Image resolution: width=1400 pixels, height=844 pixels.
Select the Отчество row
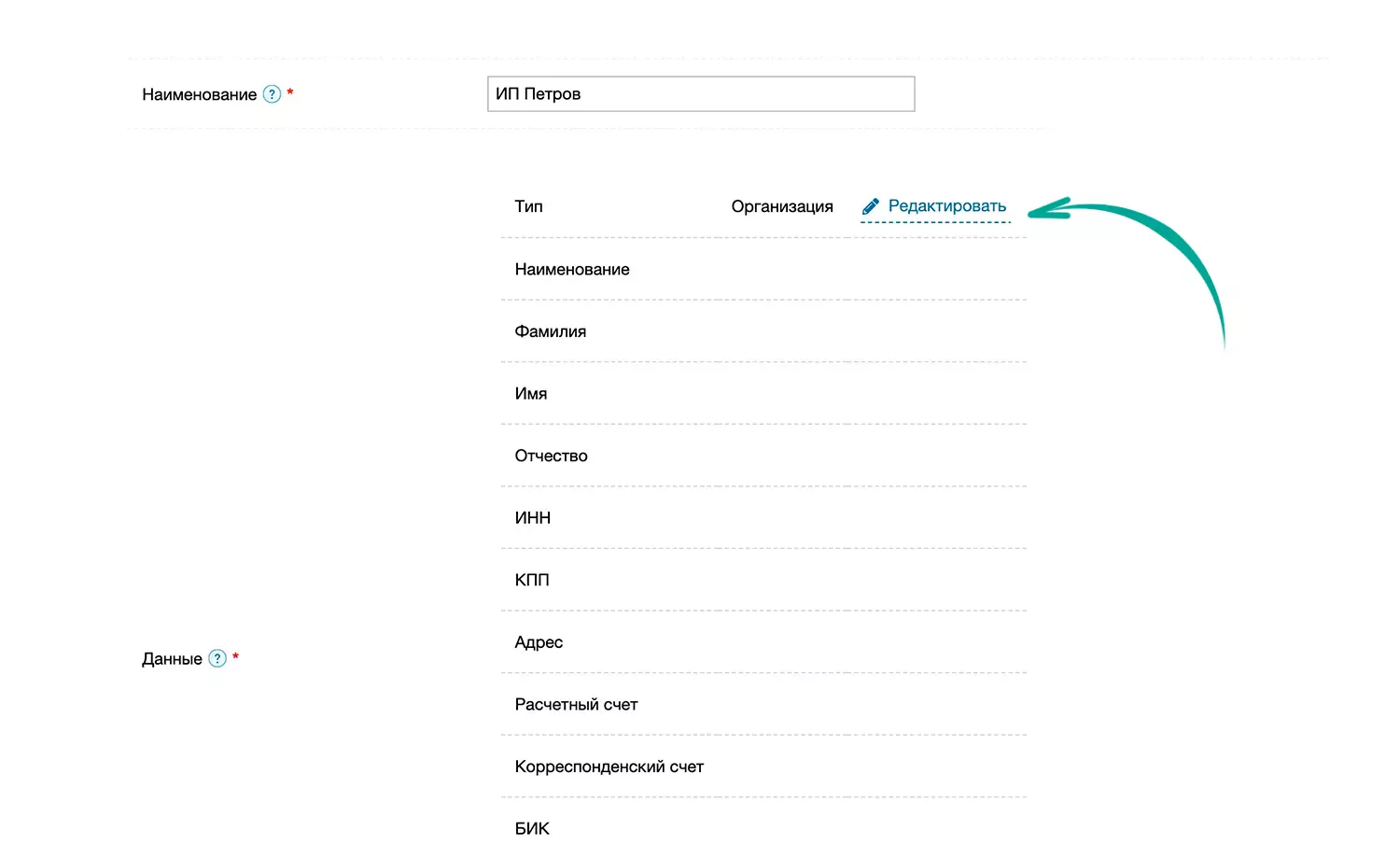[x=552, y=456]
